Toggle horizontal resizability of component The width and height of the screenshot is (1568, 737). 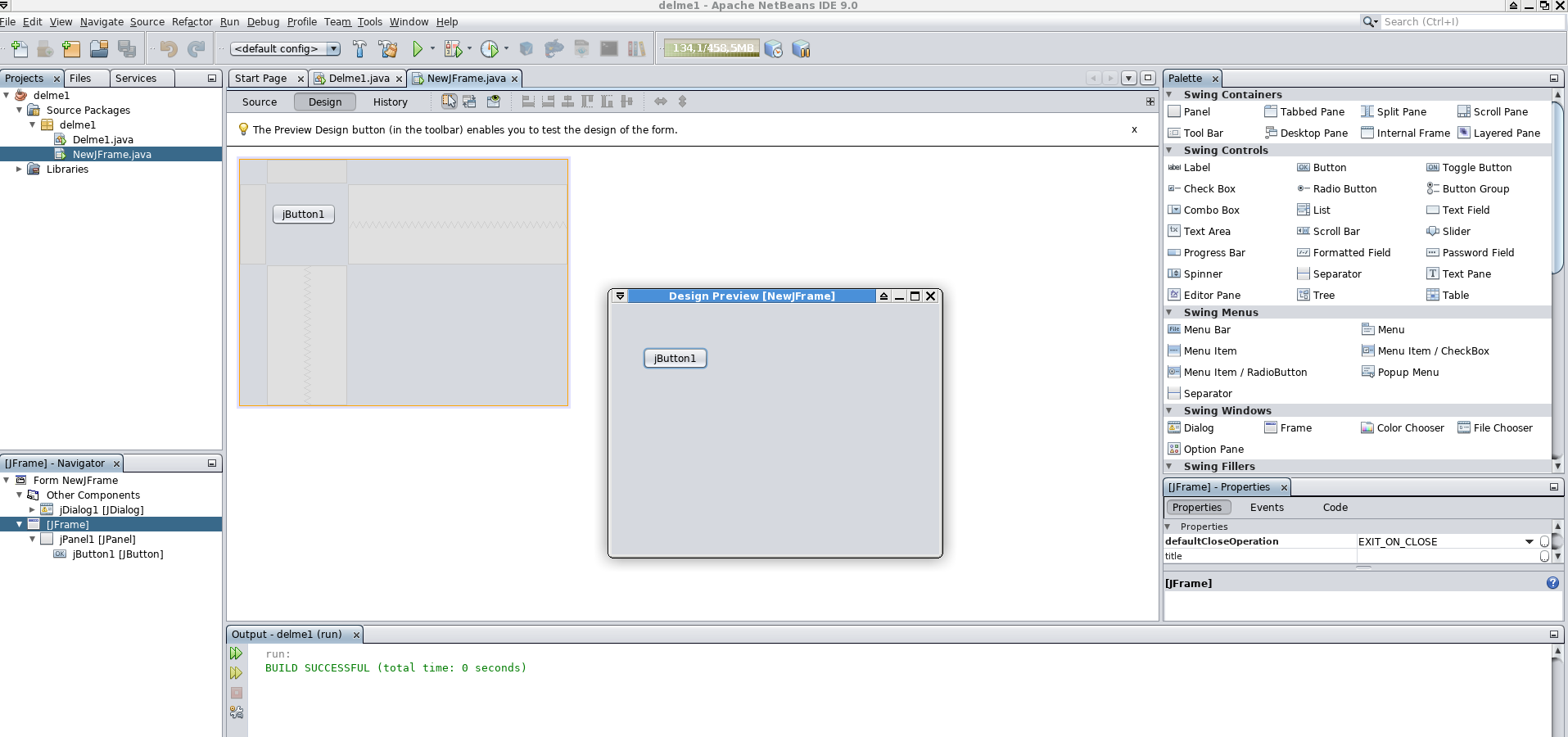[661, 102]
